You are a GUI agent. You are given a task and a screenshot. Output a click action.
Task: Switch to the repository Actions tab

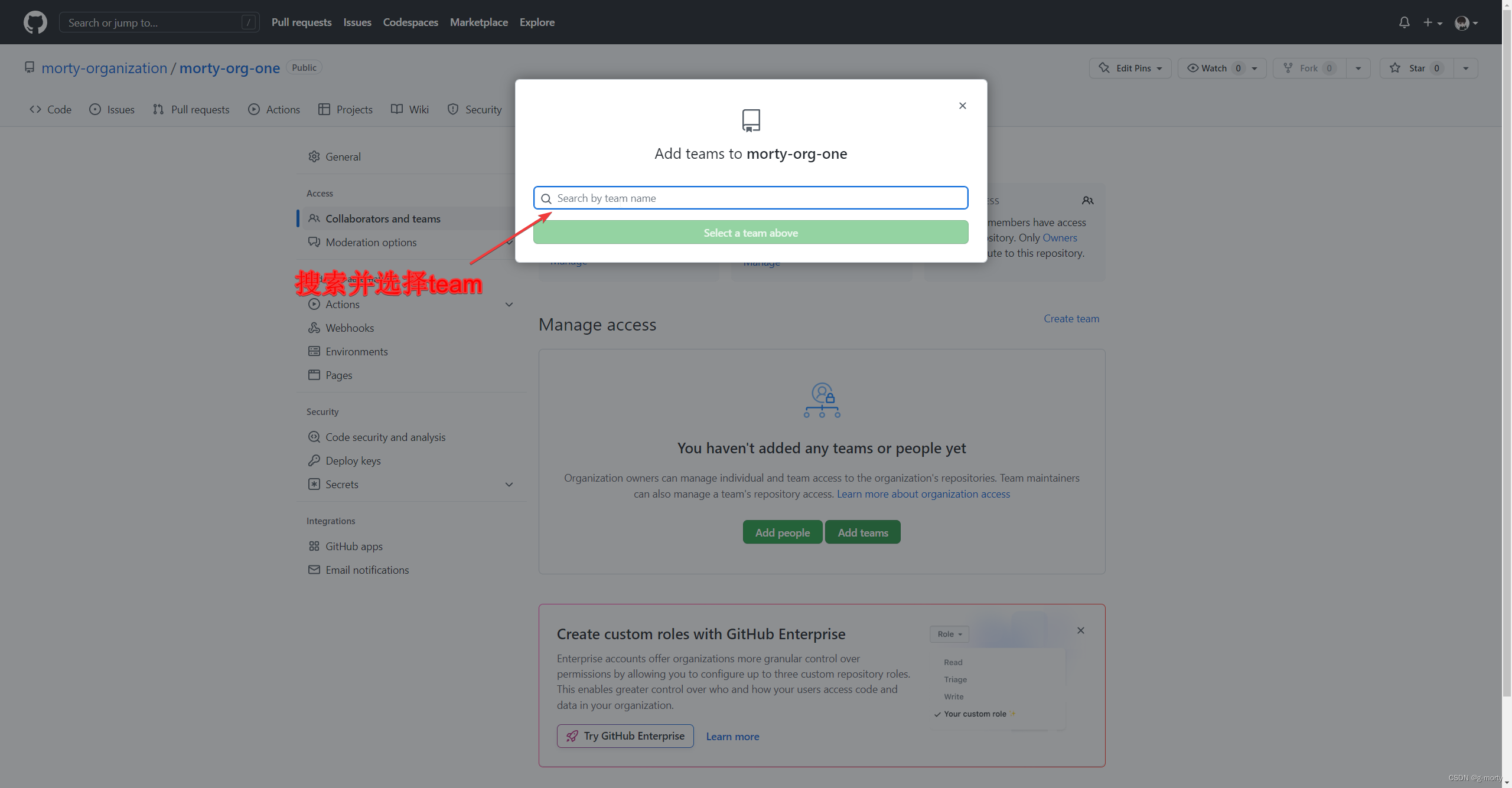pos(274,109)
